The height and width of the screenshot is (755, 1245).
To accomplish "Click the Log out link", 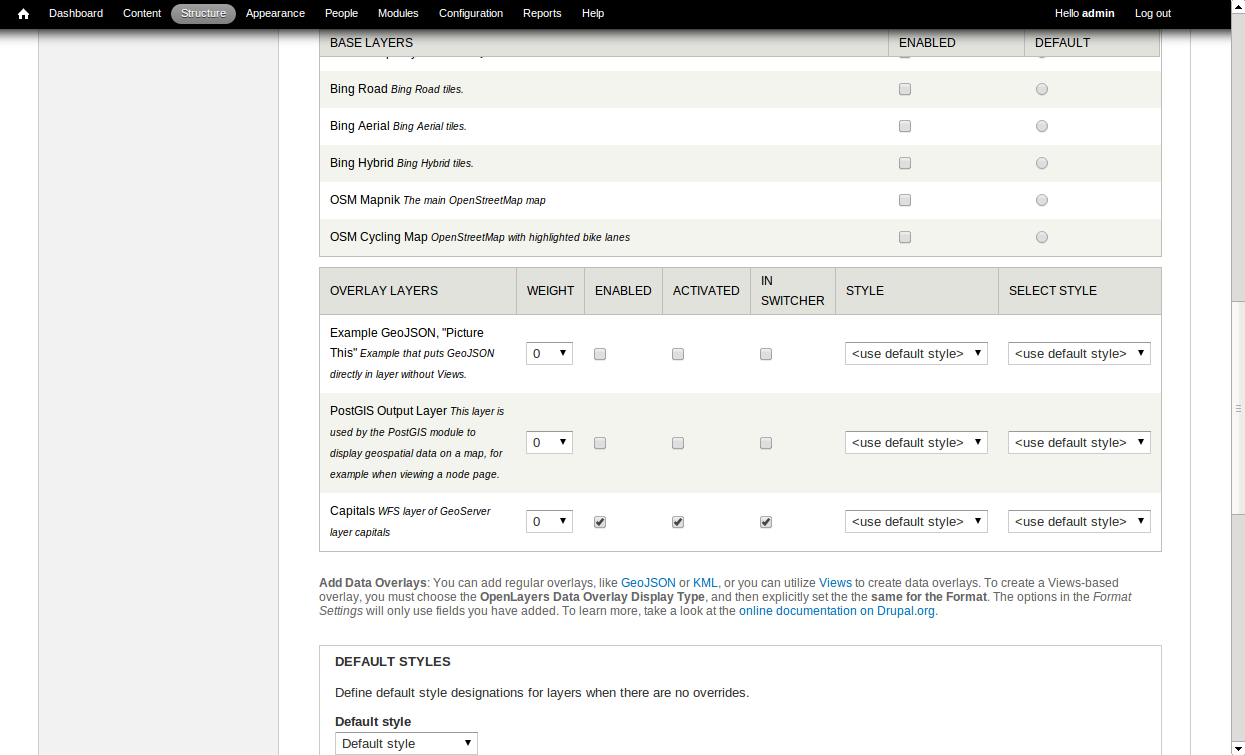I will [x=1153, y=13].
